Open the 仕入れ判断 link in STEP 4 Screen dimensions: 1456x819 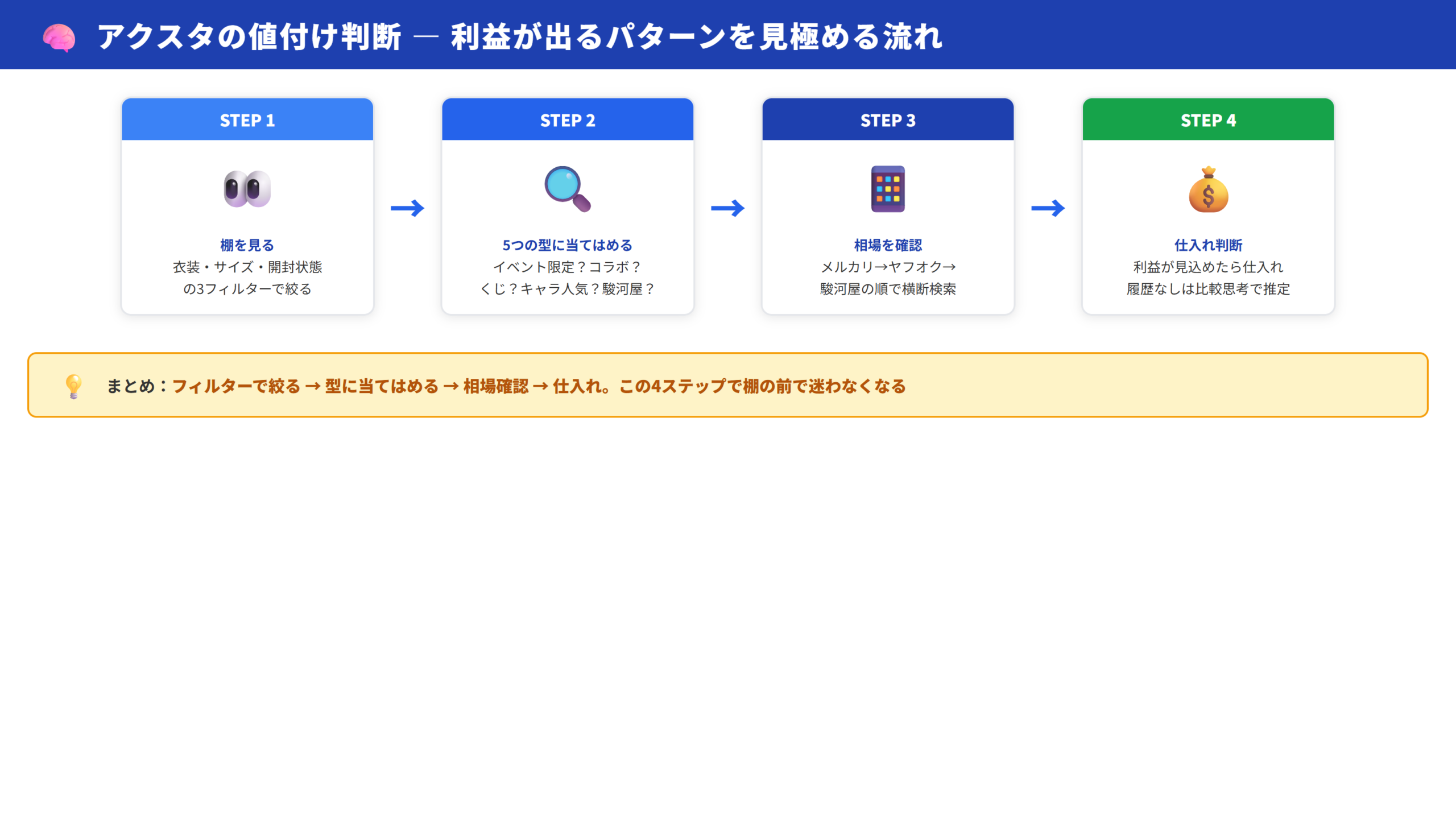tap(1208, 245)
